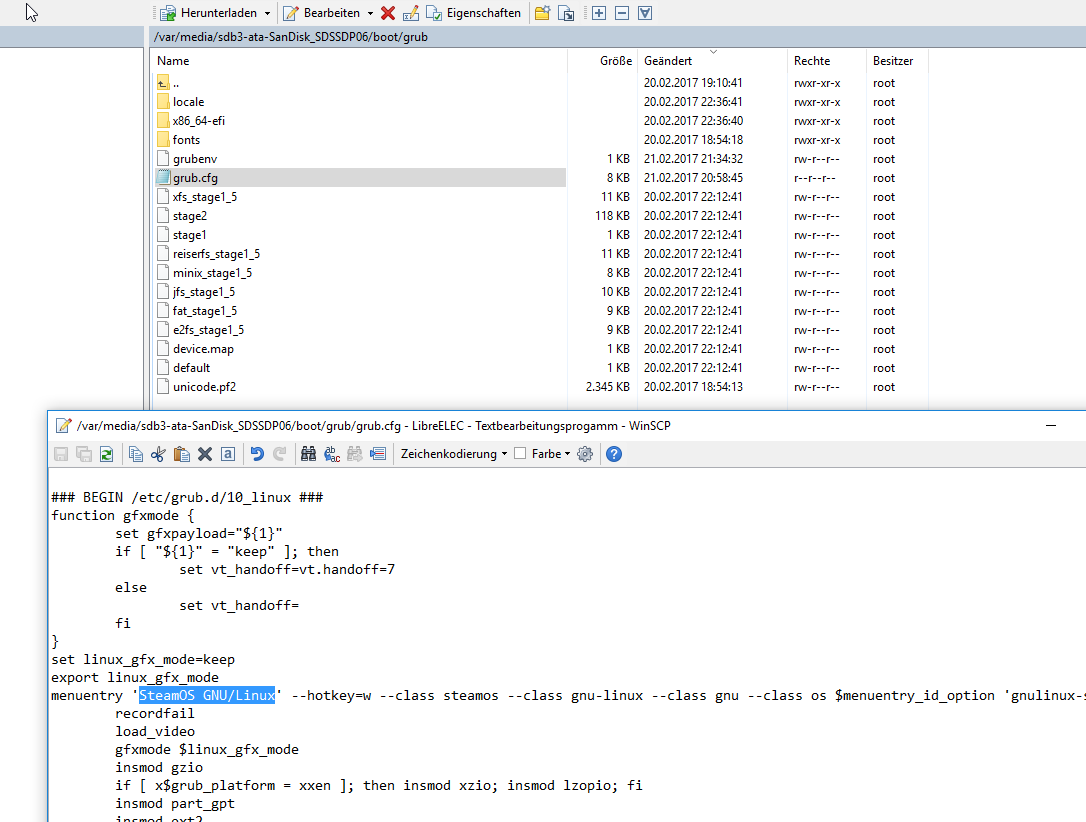Sort by the Geändert column header
The height and width of the screenshot is (822, 1086).
(713, 61)
